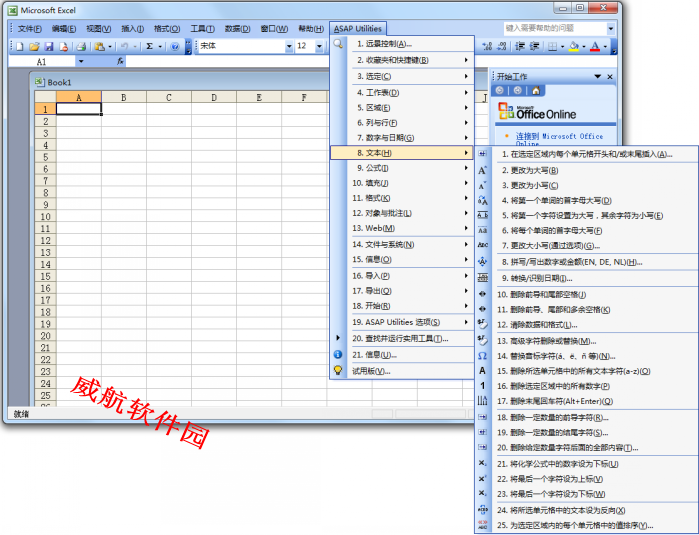Click the Open file folder icon
The image size is (699, 535).
click(34, 46)
